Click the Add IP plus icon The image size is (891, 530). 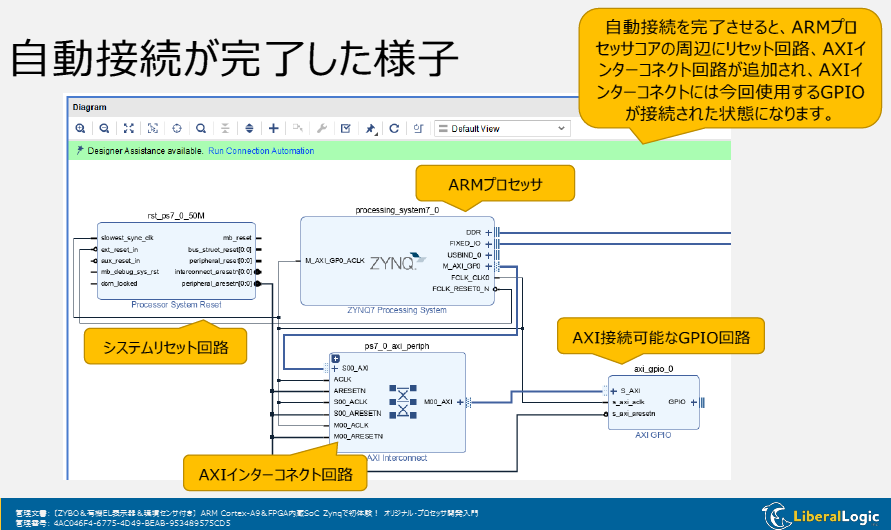point(273,129)
